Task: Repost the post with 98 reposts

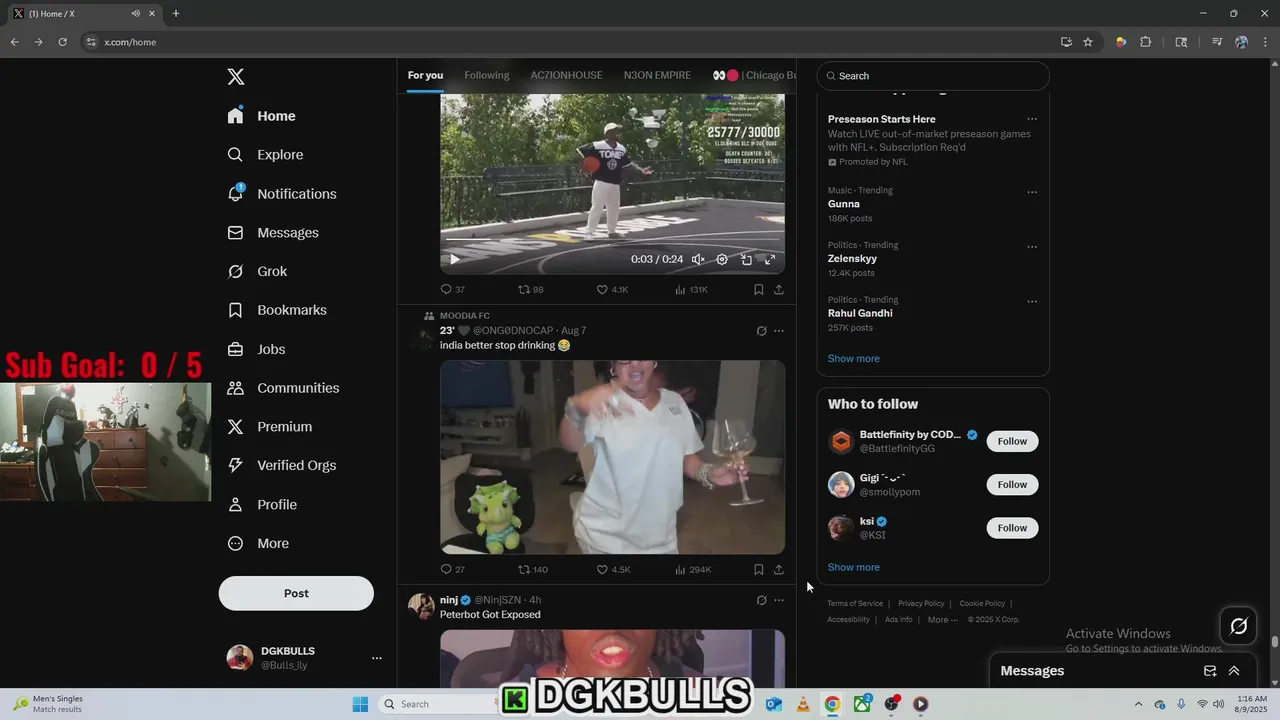Action: point(530,289)
